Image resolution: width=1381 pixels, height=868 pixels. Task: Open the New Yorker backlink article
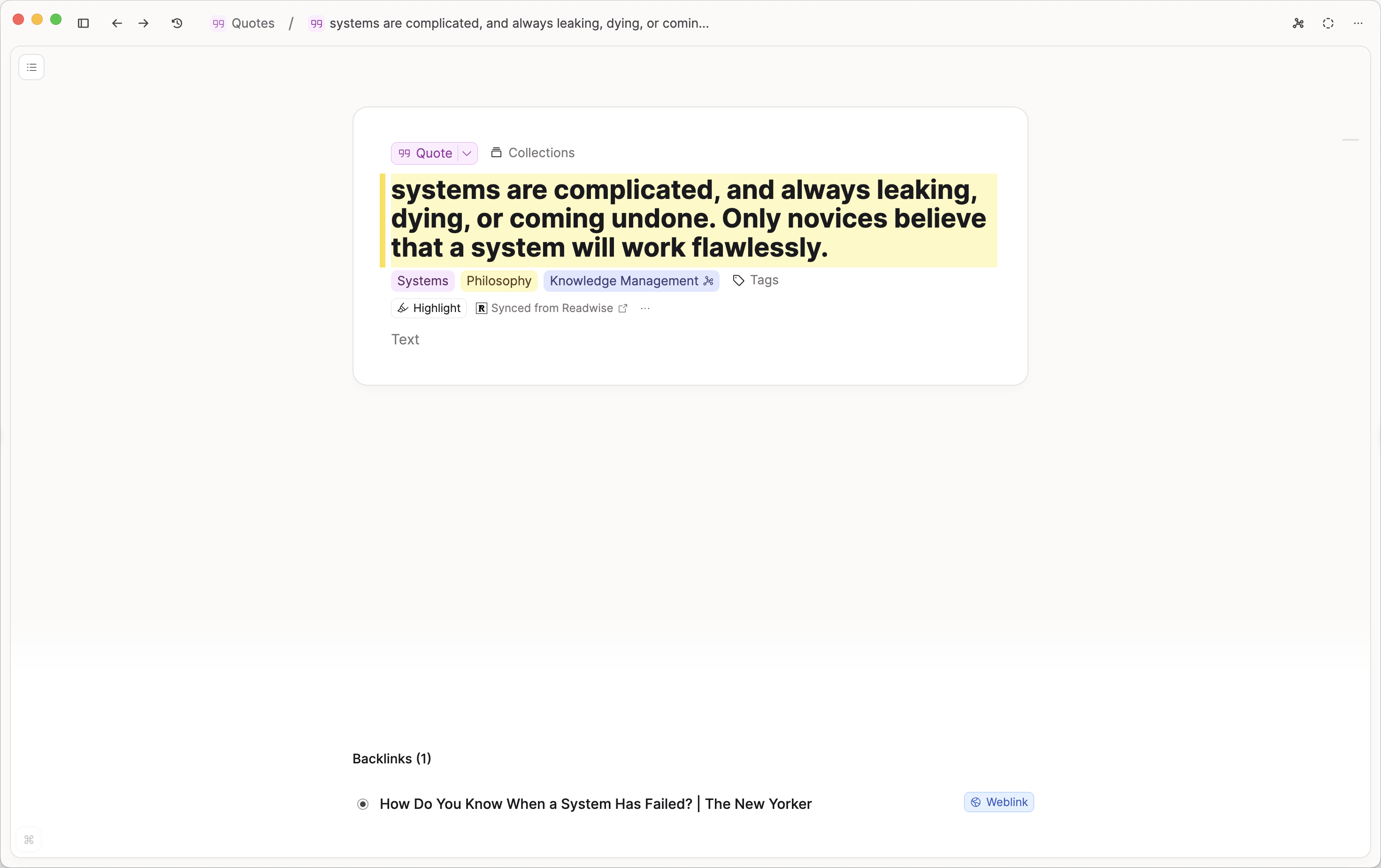click(x=595, y=804)
